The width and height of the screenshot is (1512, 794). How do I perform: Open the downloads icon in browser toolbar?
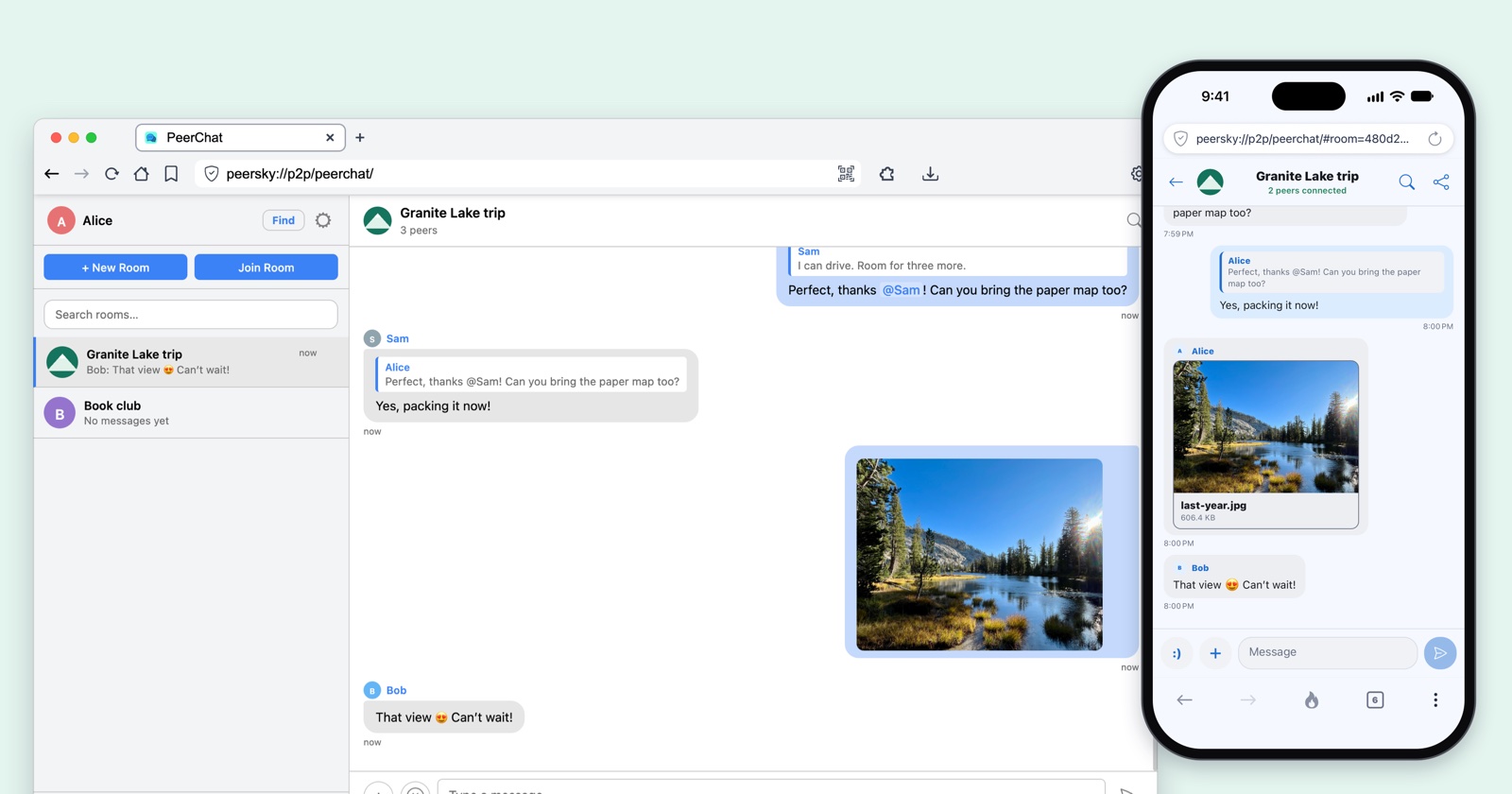point(931,174)
